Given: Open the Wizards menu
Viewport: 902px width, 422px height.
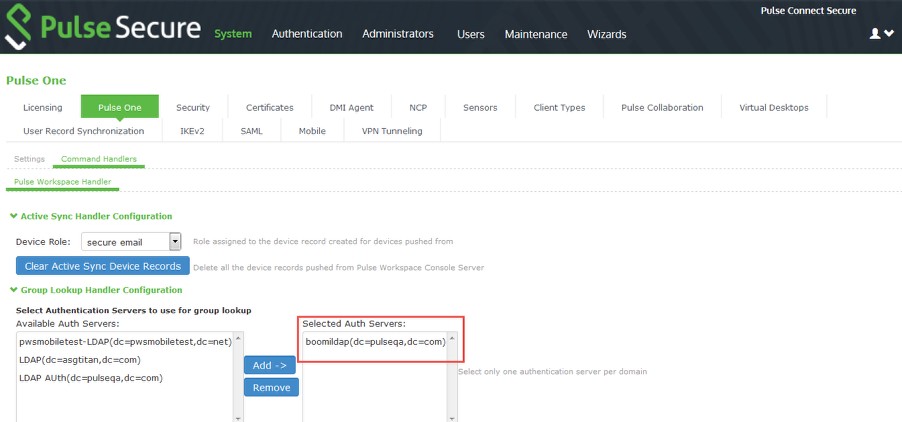Looking at the screenshot, I should pos(606,34).
